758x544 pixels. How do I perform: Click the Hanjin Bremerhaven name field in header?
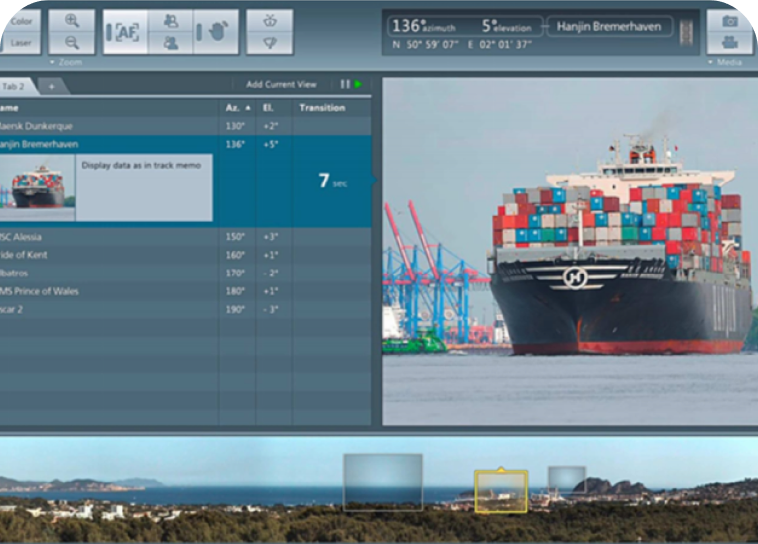coord(609,27)
